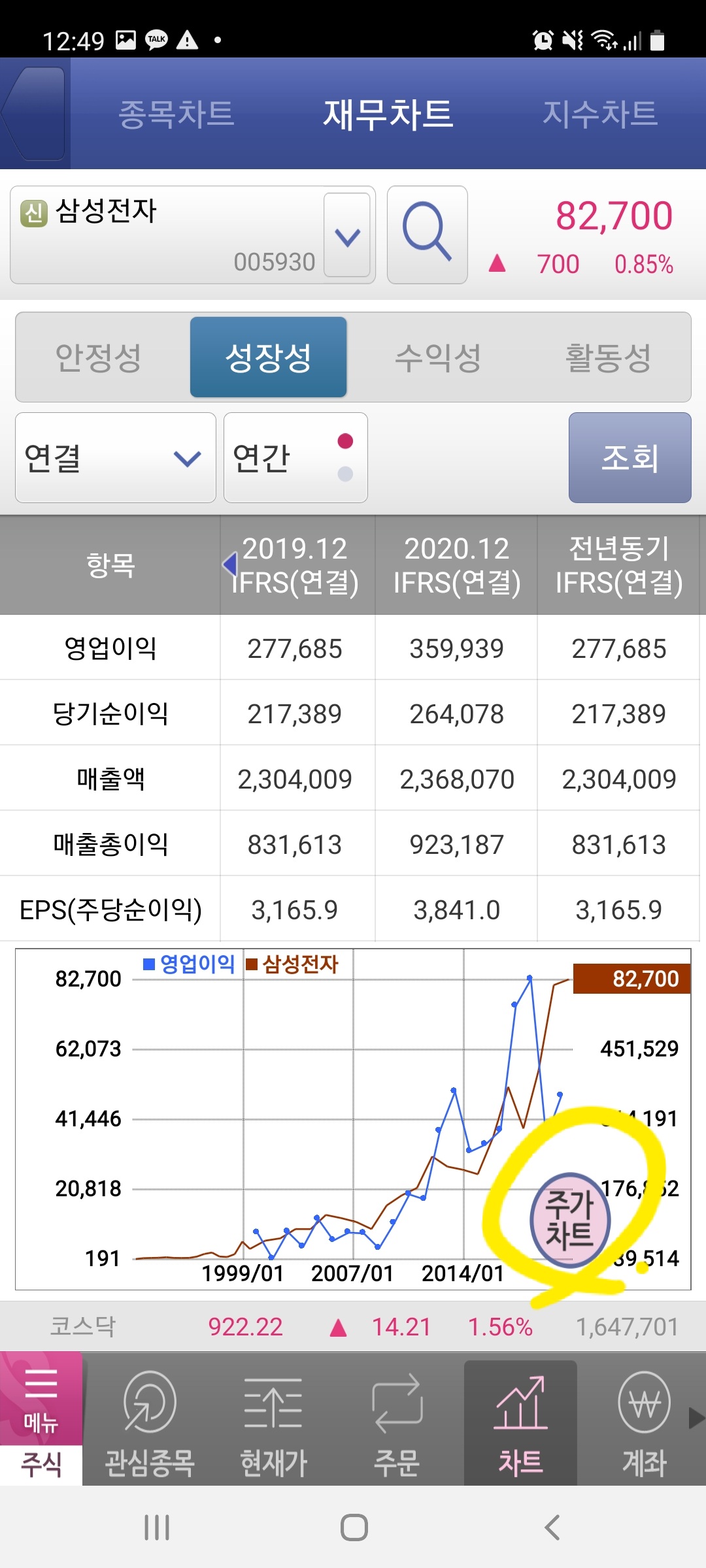Tap the 전년동기 IFRS(연결) column header
This screenshot has width=706, height=1568.
(619, 565)
